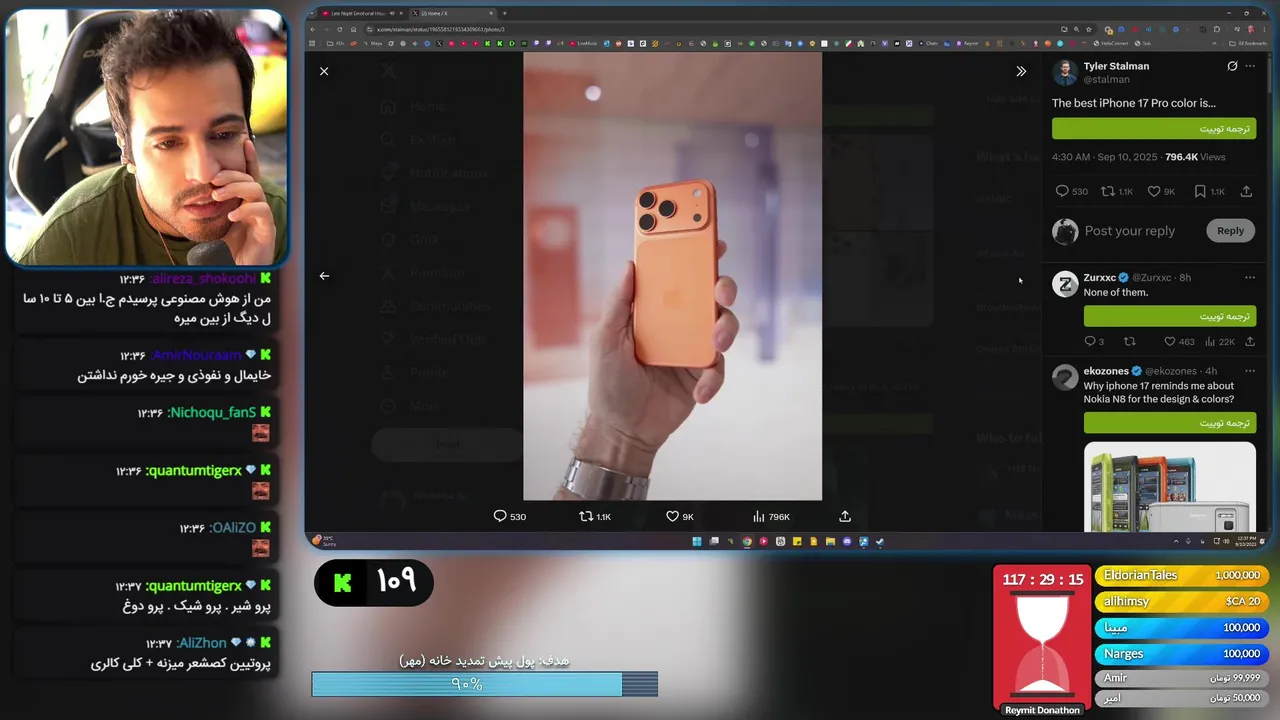Click Grok icon beside Tyler Stalman's post
1280x720 pixels.
pos(1232,66)
